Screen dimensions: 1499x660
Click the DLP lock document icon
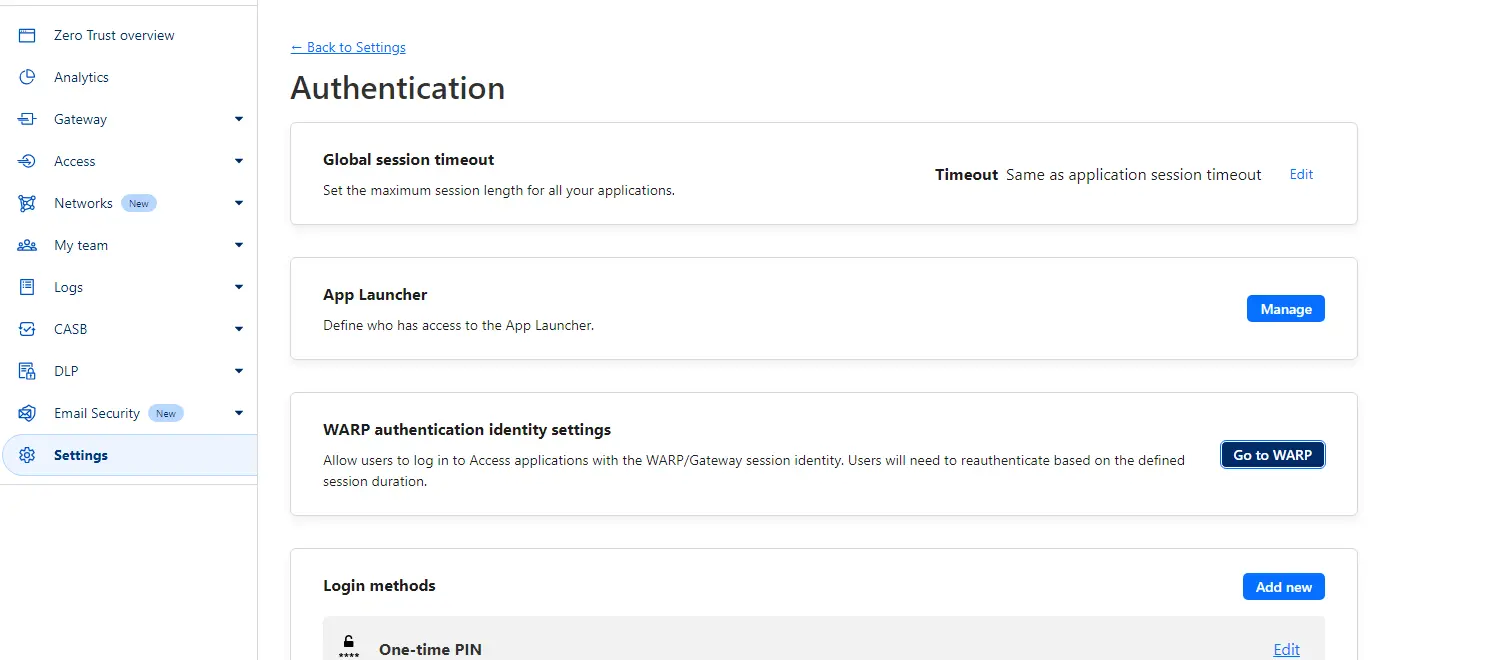pos(27,371)
